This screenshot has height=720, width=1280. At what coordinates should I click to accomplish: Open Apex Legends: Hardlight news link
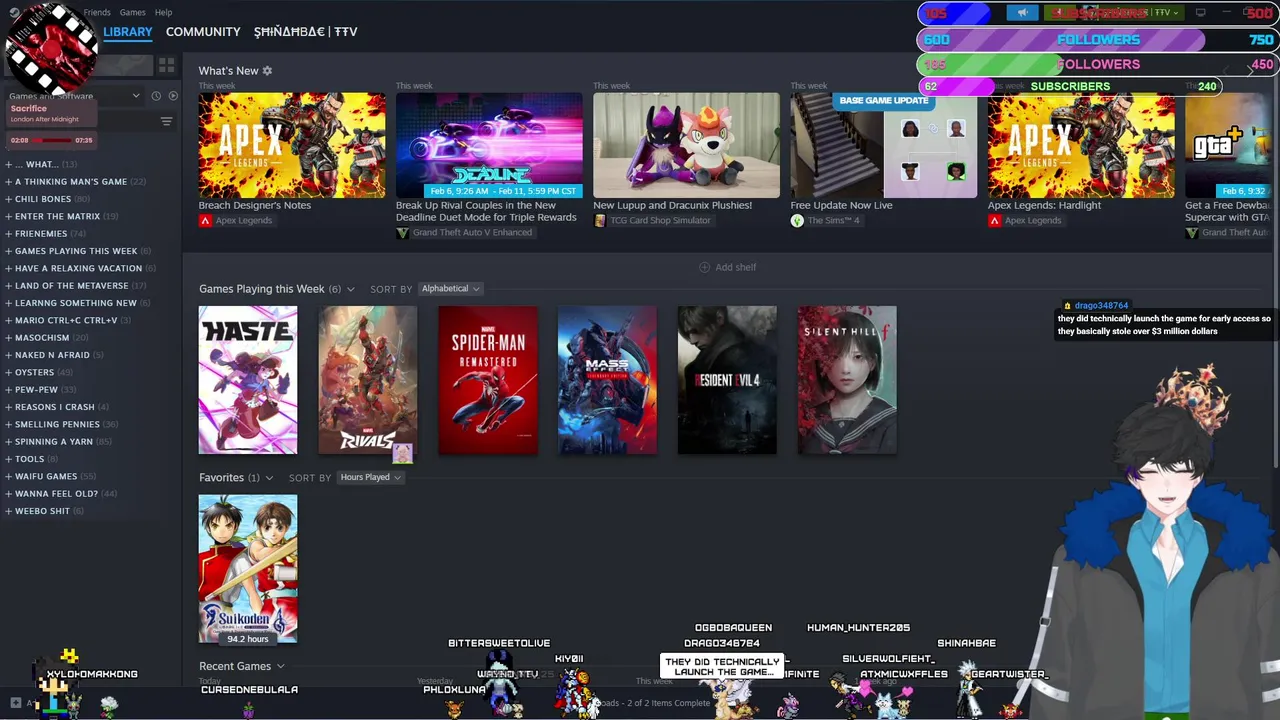tap(1044, 205)
